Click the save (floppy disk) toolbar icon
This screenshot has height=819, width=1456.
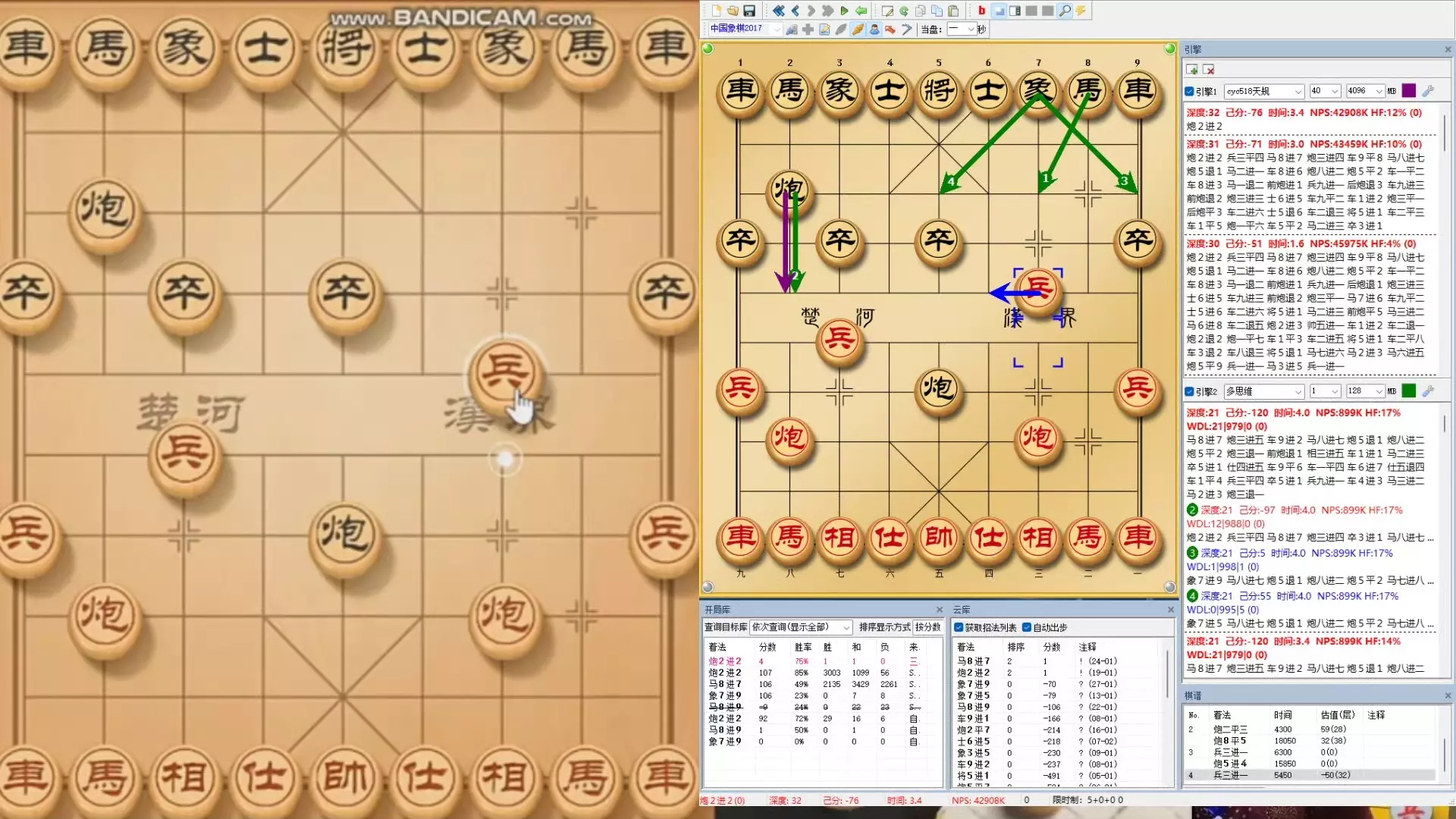(749, 11)
